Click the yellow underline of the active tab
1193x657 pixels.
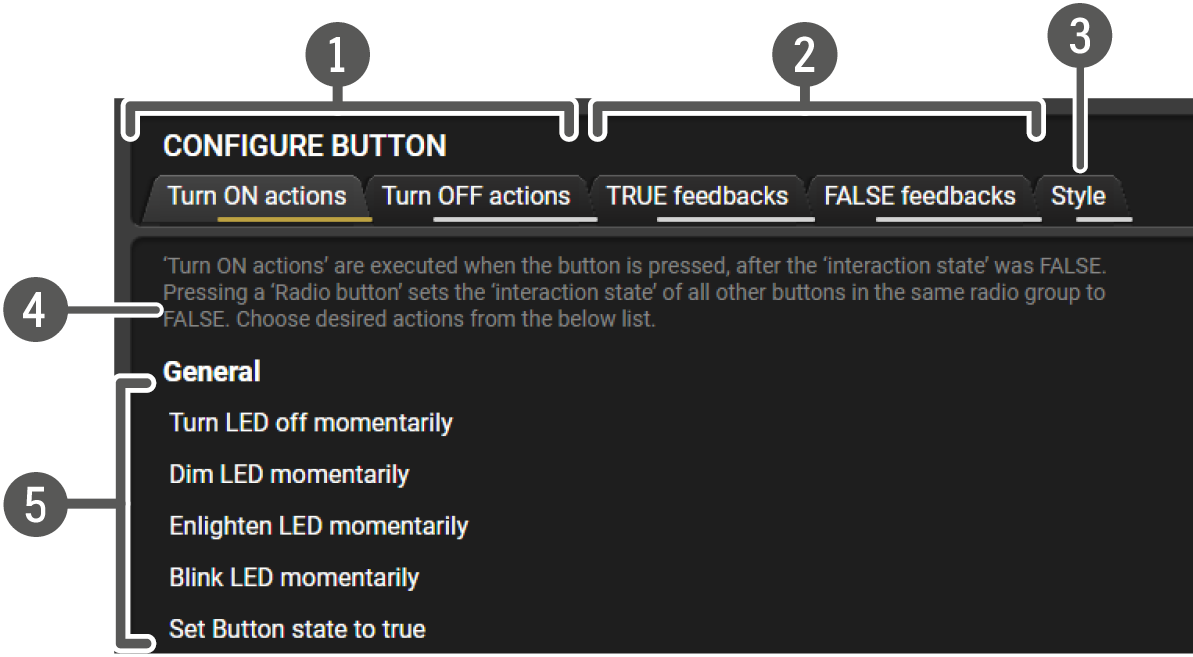[x=294, y=219]
